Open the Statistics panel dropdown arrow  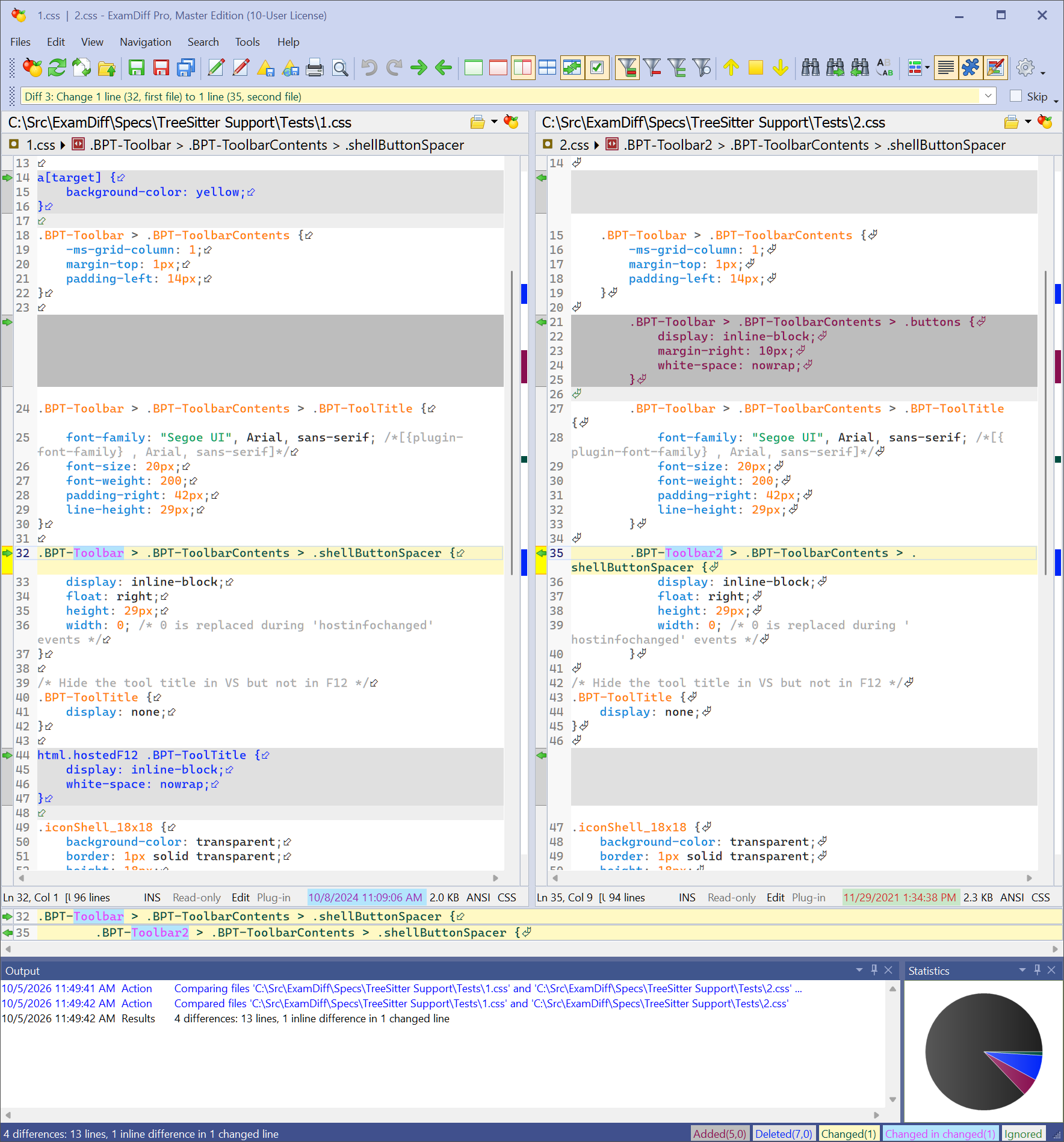pyautogui.click(x=1022, y=970)
